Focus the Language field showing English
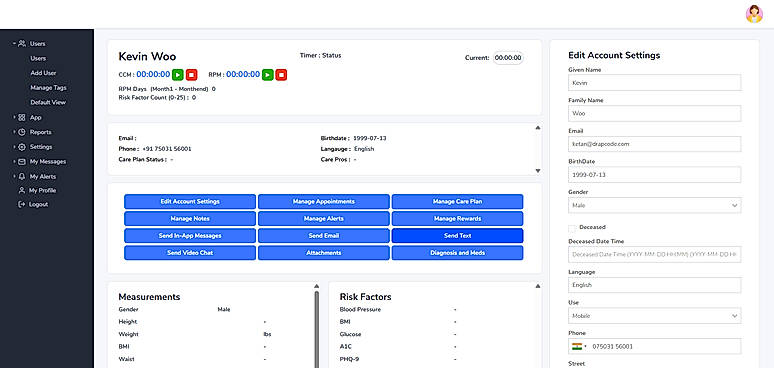Viewport: 774px width, 368px height. (x=655, y=285)
